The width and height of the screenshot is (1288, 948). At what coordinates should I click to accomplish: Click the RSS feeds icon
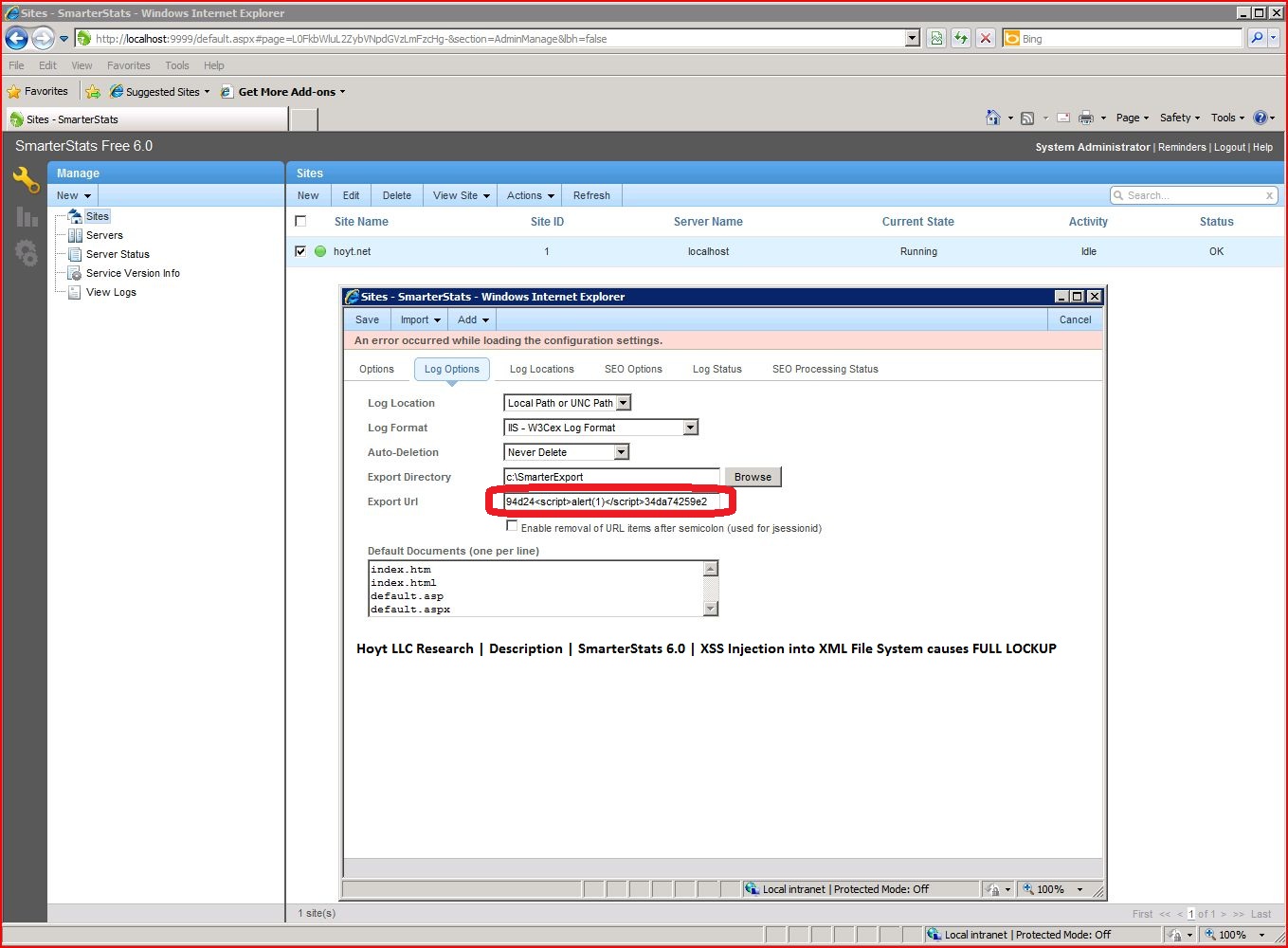1026,118
